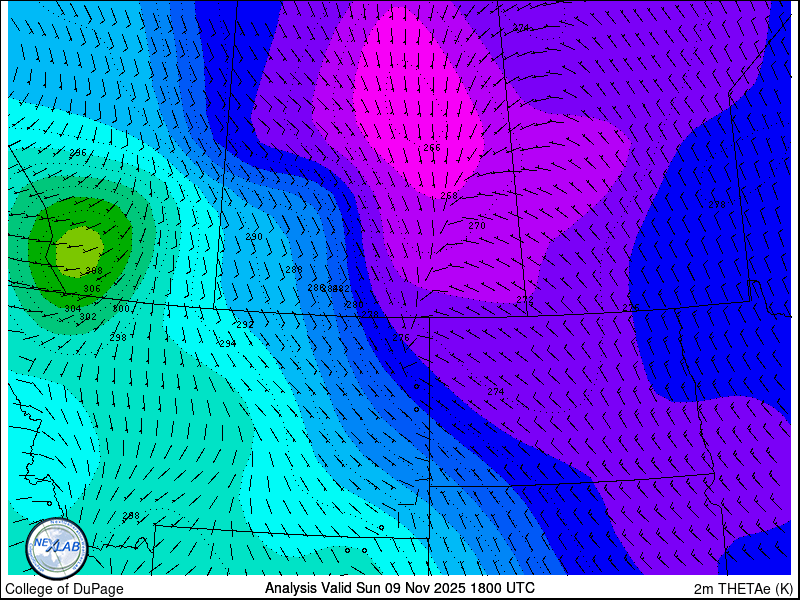Select the 290 contour label
Image resolution: width=800 pixels, height=600 pixels.
click(x=254, y=237)
